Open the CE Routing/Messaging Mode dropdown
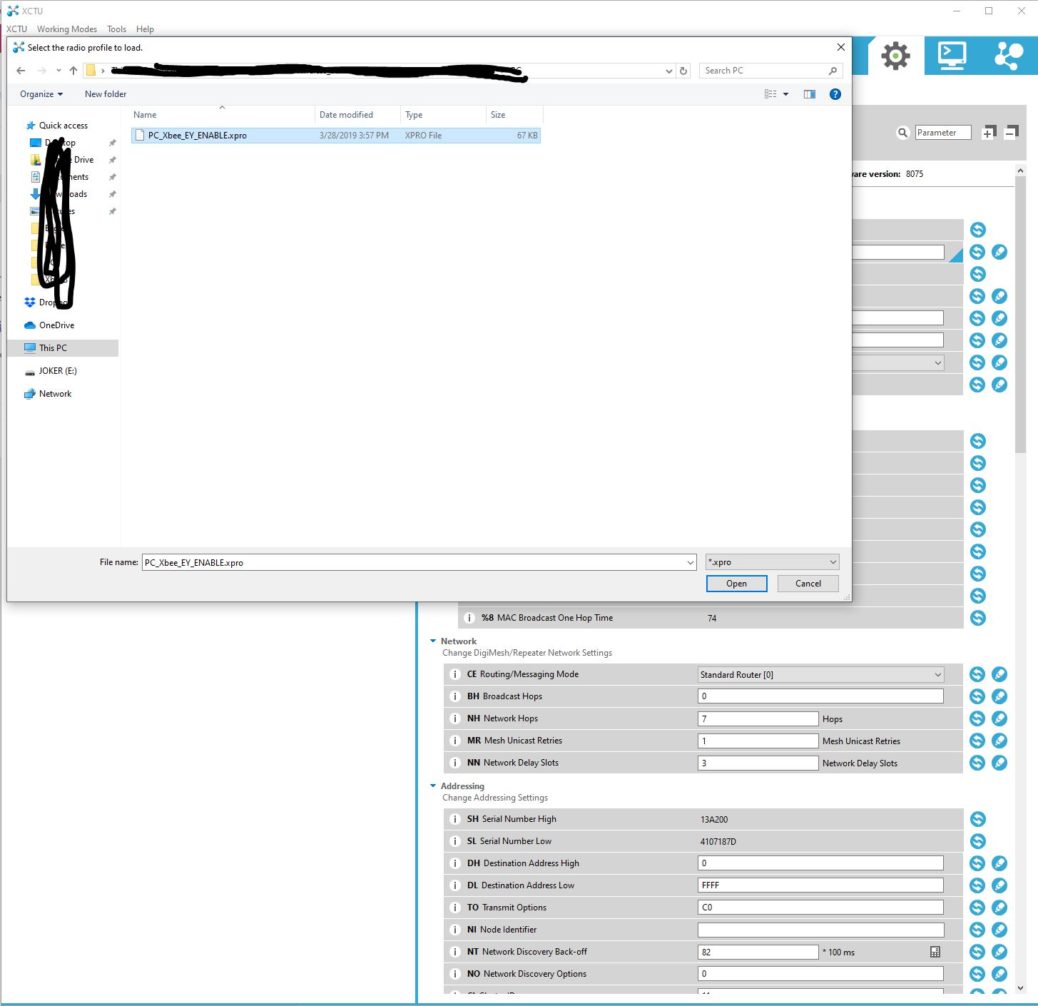 [x=938, y=674]
